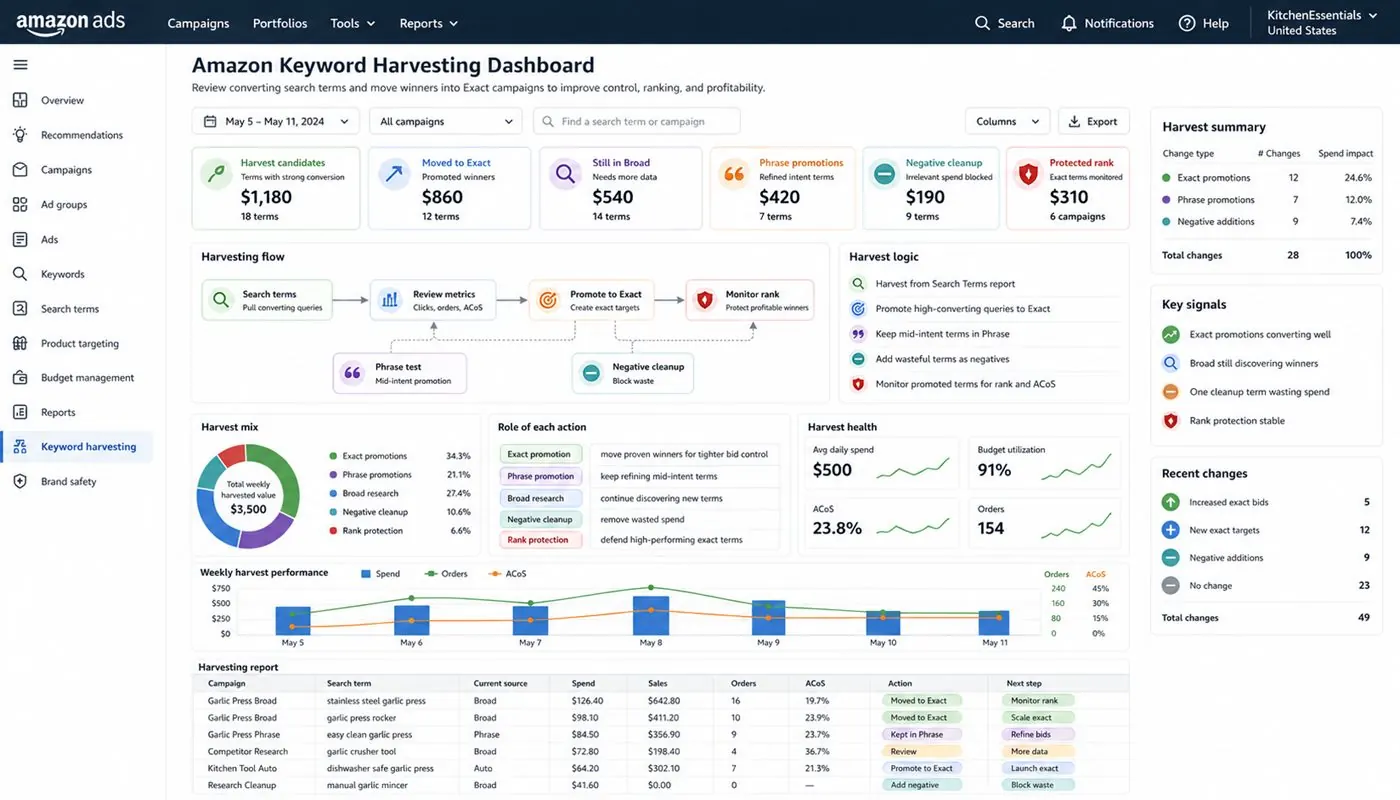Click the Review metrics chart icon
This screenshot has width=1400, height=800.
[x=391, y=299]
